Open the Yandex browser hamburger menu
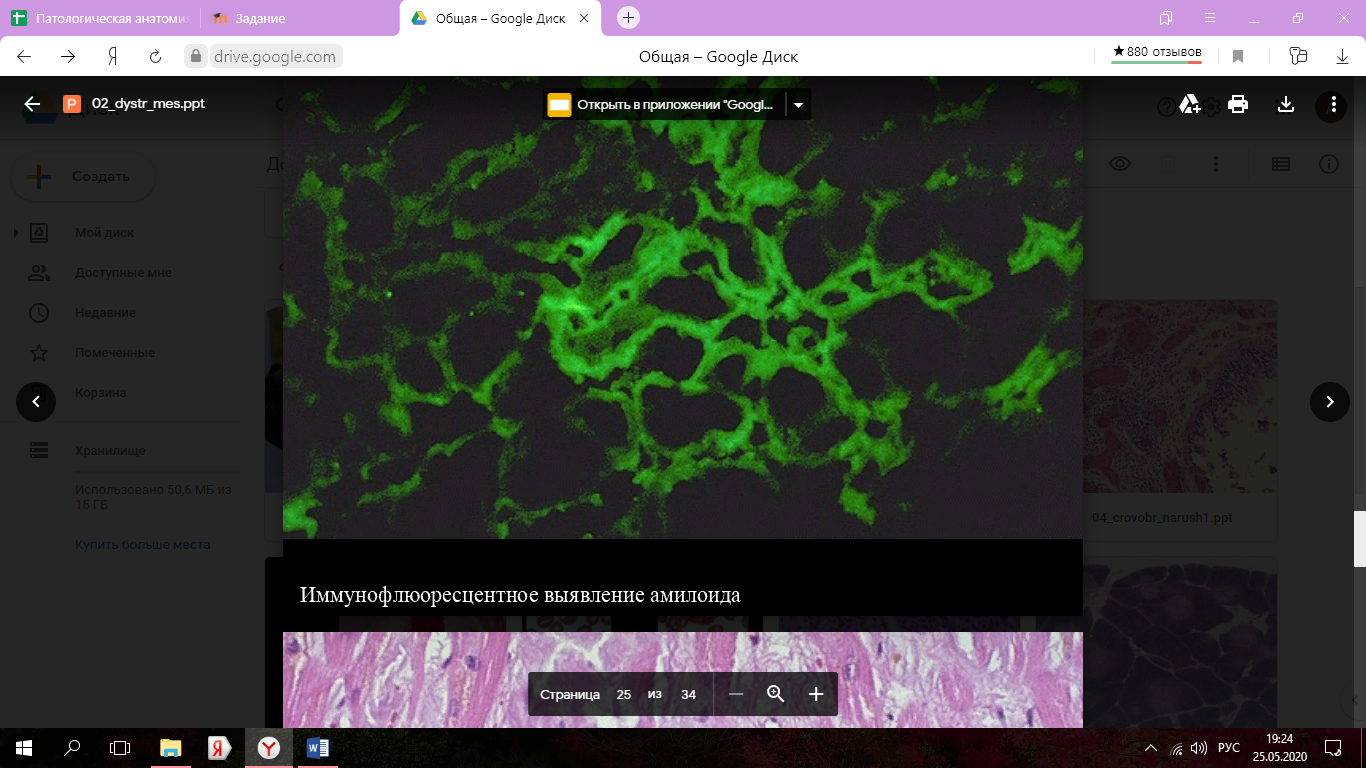The image size is (1366, 768). tap(1210, 18)
